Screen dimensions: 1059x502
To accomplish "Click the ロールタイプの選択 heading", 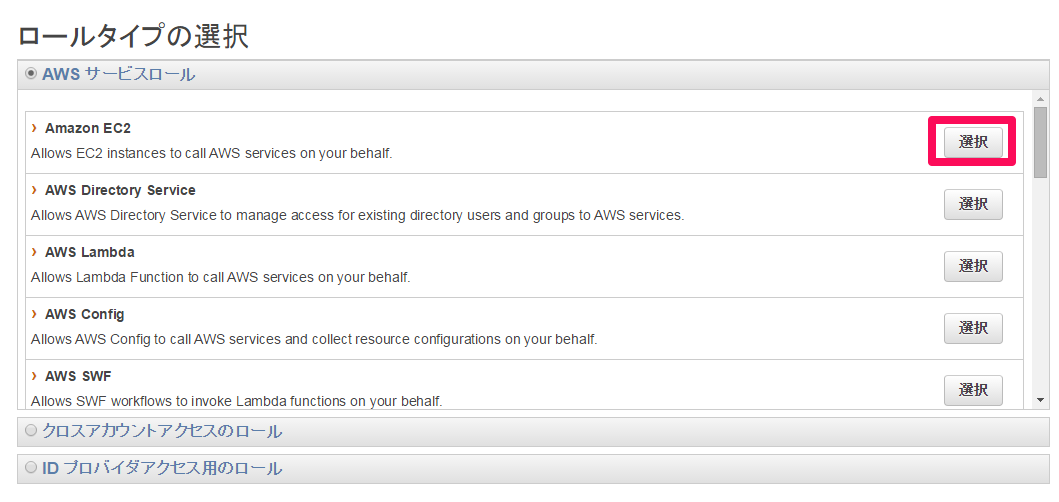I will tap(133, 36).
